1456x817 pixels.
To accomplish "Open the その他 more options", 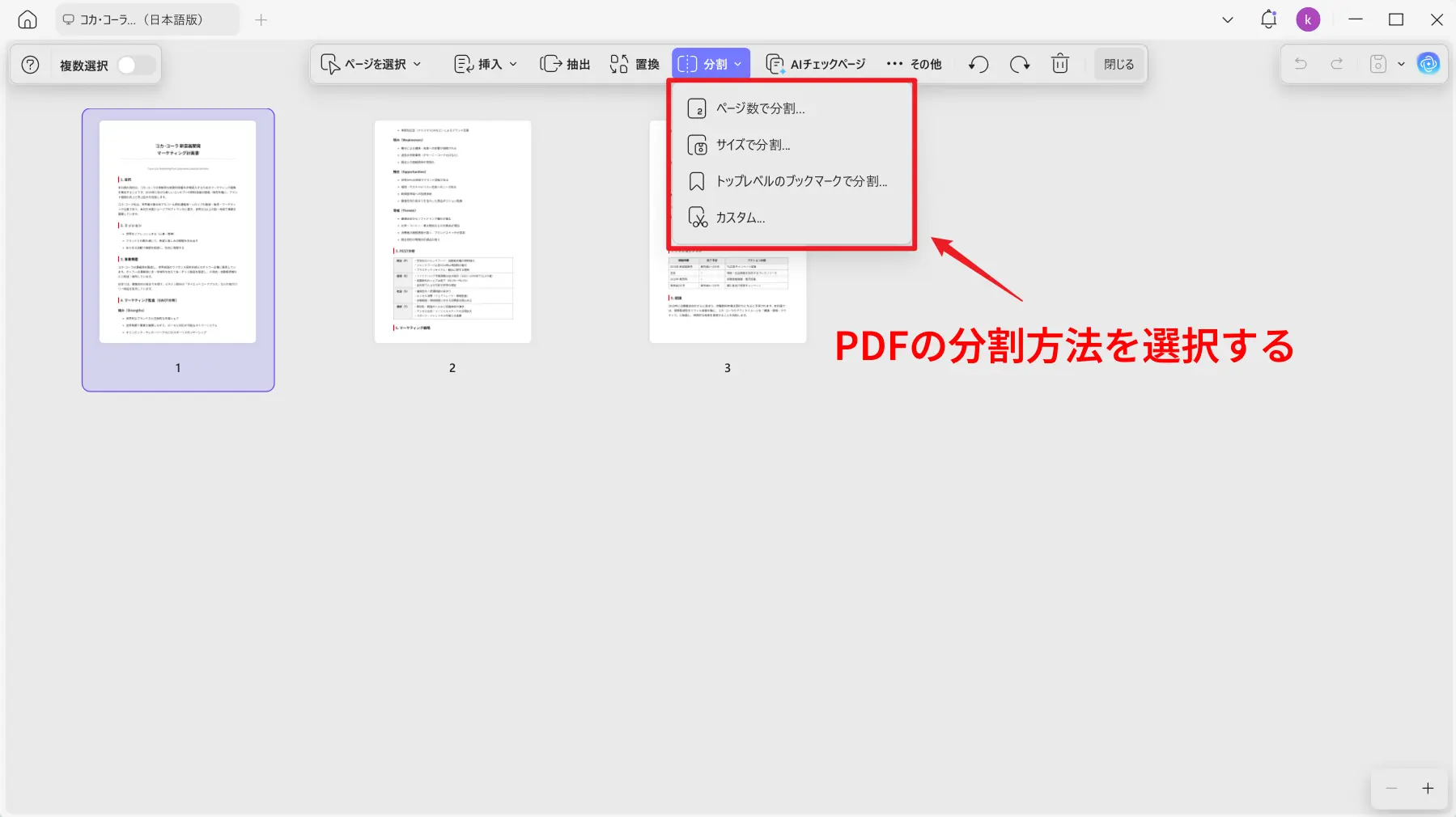I will pyautogui.click(x=914, y=64).
